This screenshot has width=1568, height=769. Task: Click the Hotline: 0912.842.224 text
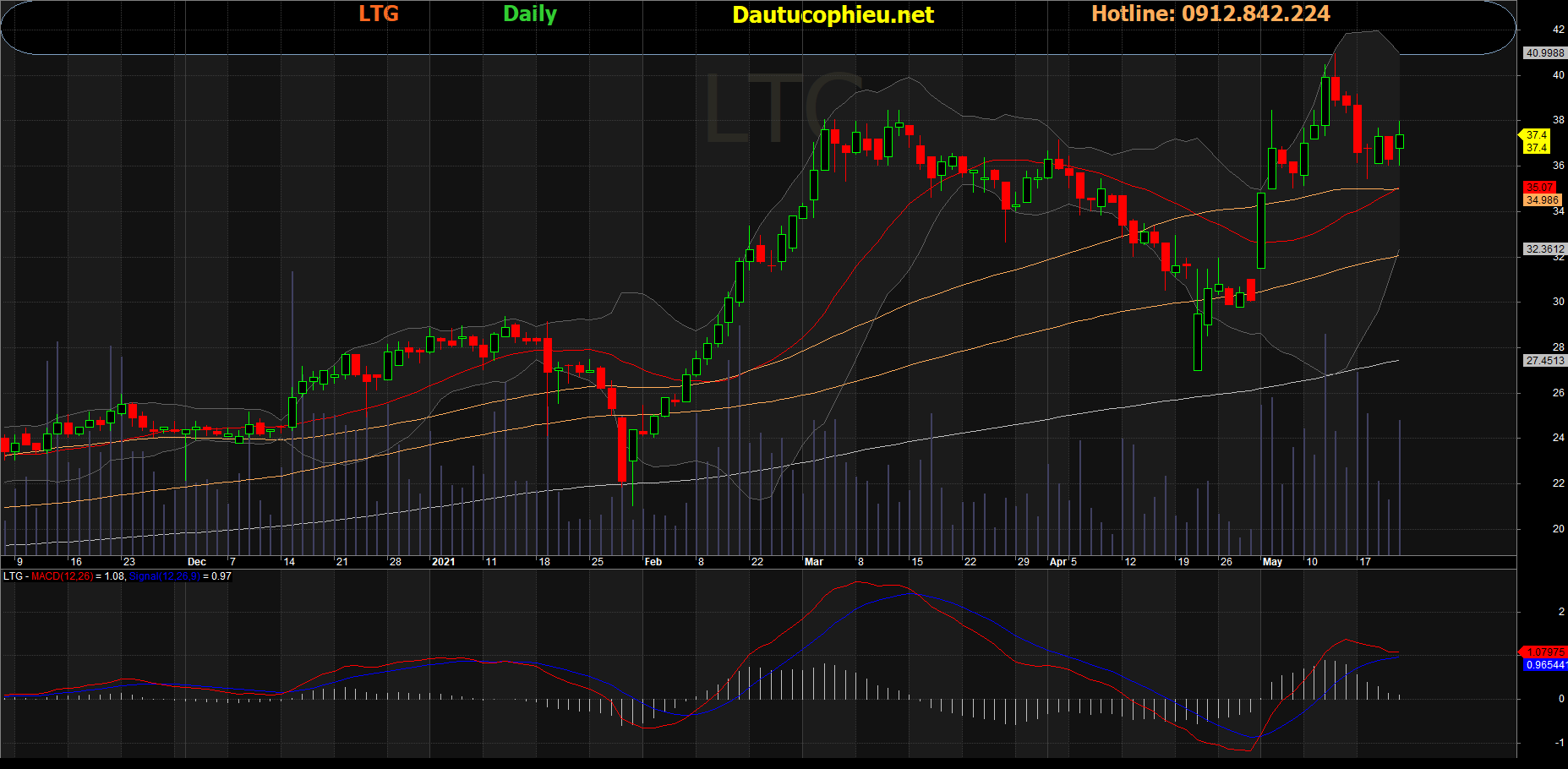coord(1210,14)
